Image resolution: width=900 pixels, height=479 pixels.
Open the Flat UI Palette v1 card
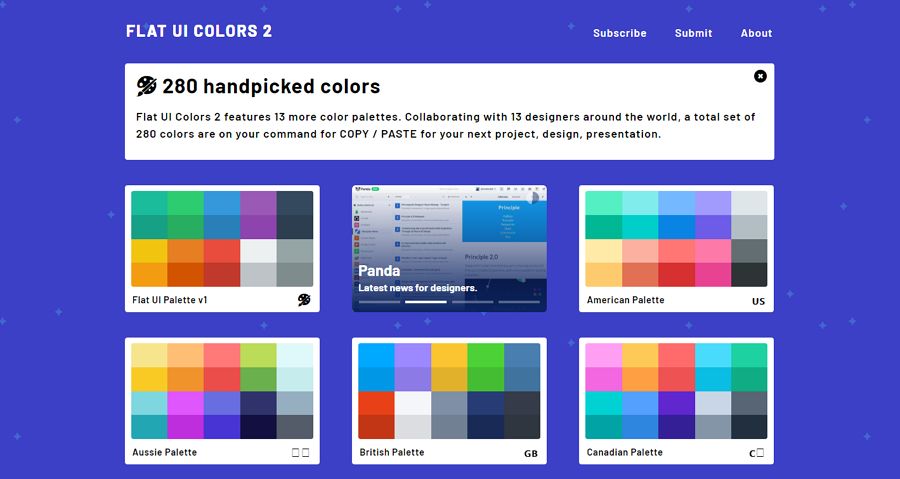point(222,248)
